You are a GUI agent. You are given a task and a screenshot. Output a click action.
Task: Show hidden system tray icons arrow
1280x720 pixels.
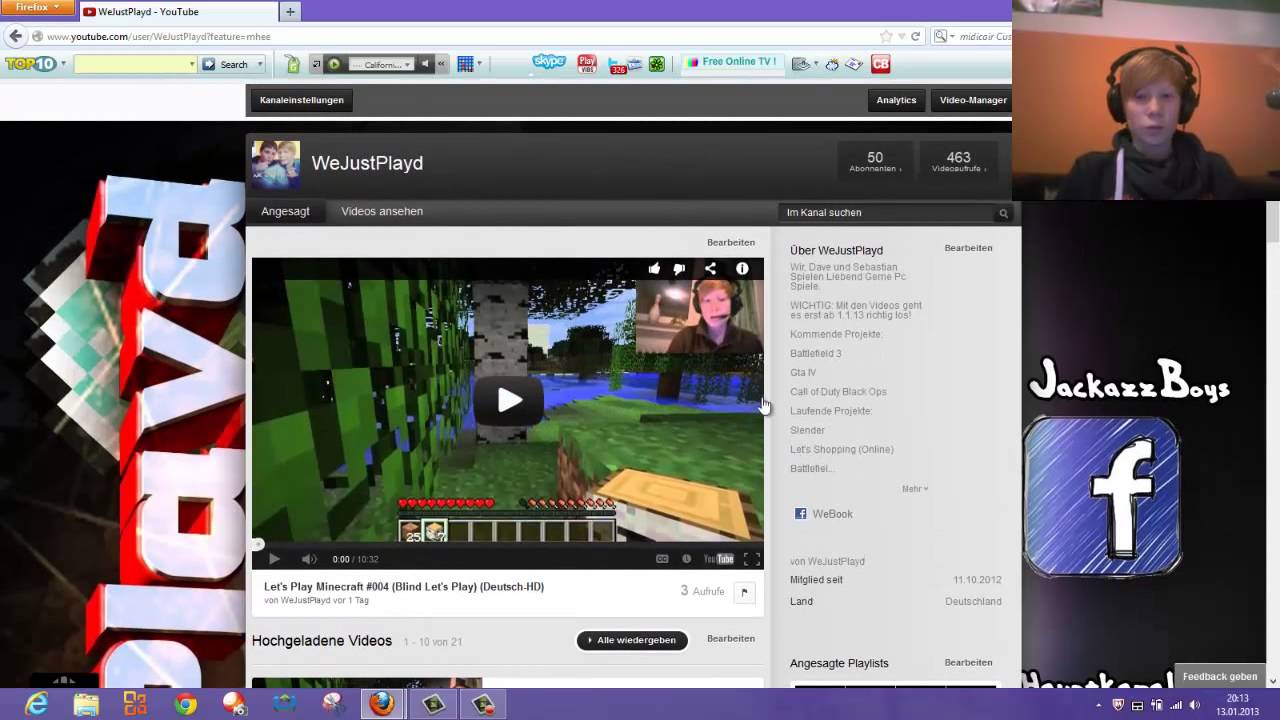[1099, 705]
